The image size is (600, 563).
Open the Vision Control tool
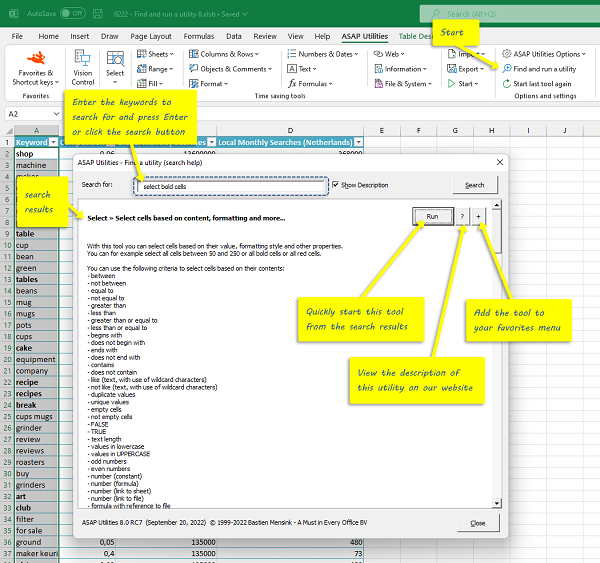pos(83,68)
